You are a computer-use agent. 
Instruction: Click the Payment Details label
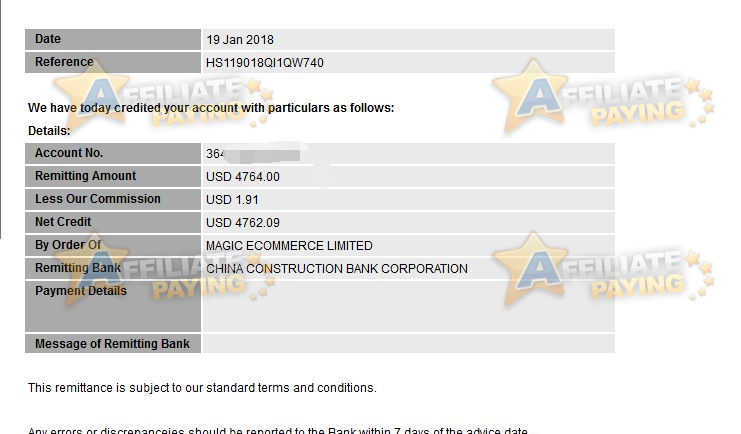tap(81, 291)
